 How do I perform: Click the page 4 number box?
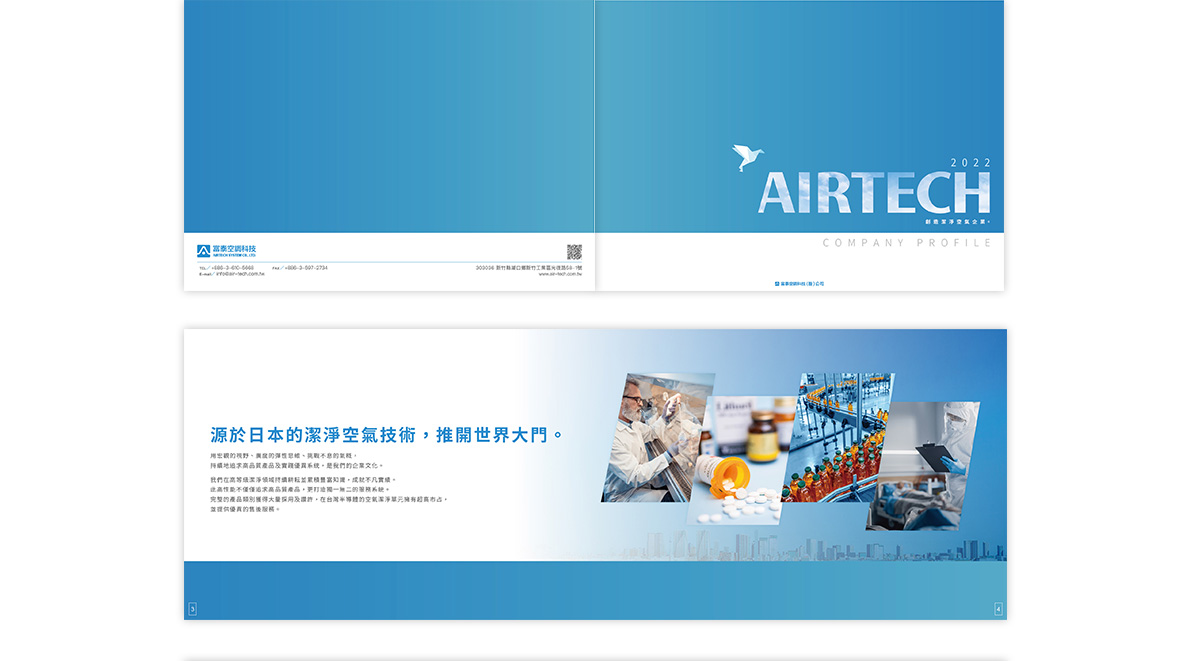click(x=998, y=609)
